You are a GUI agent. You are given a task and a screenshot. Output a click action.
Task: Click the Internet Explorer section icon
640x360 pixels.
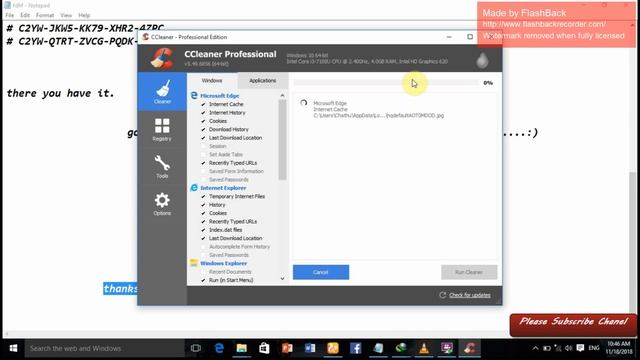(194, 188)
